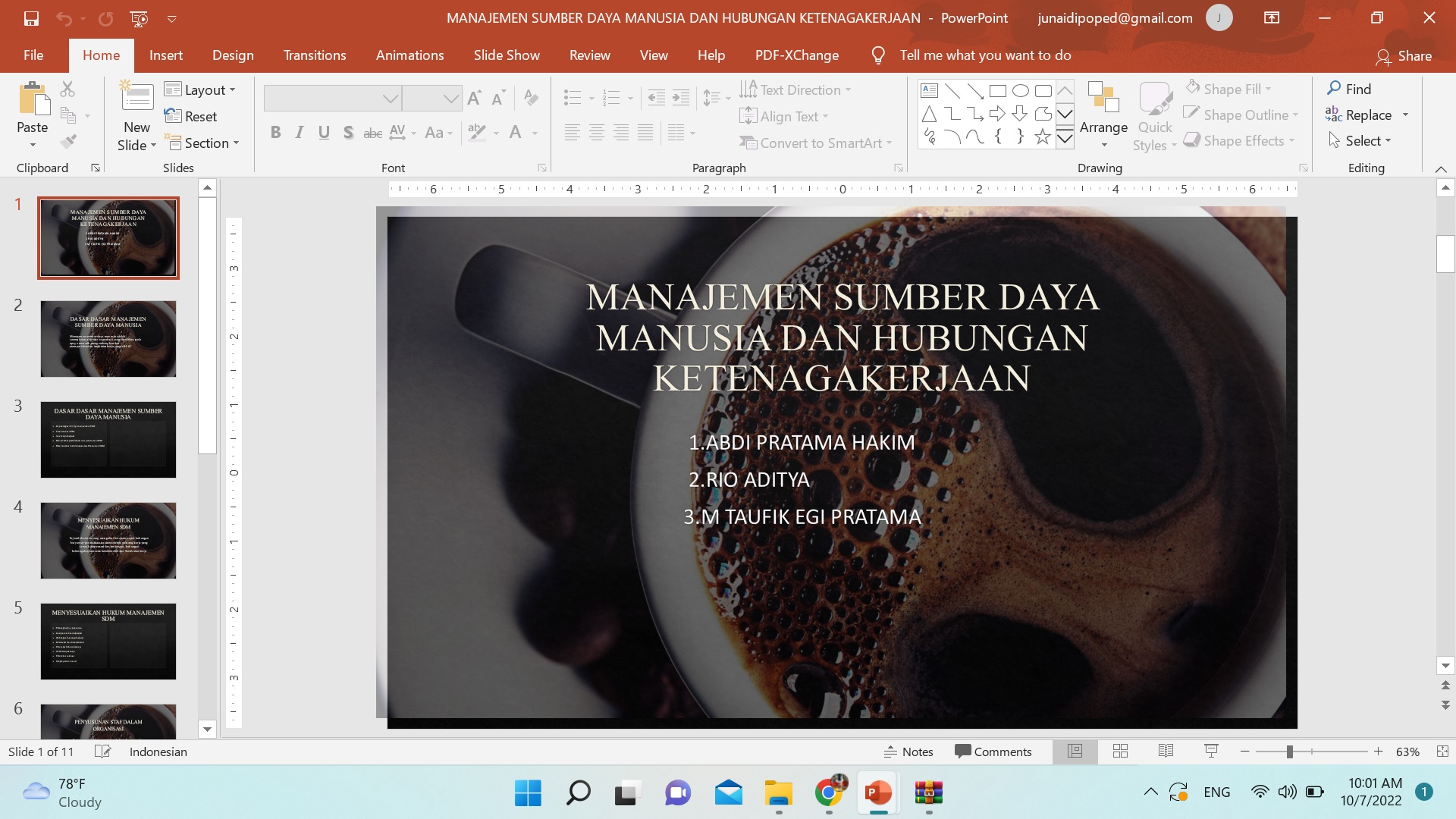Open the Format Painter tool
This screenshot has height=819, width=1456.
67,141
